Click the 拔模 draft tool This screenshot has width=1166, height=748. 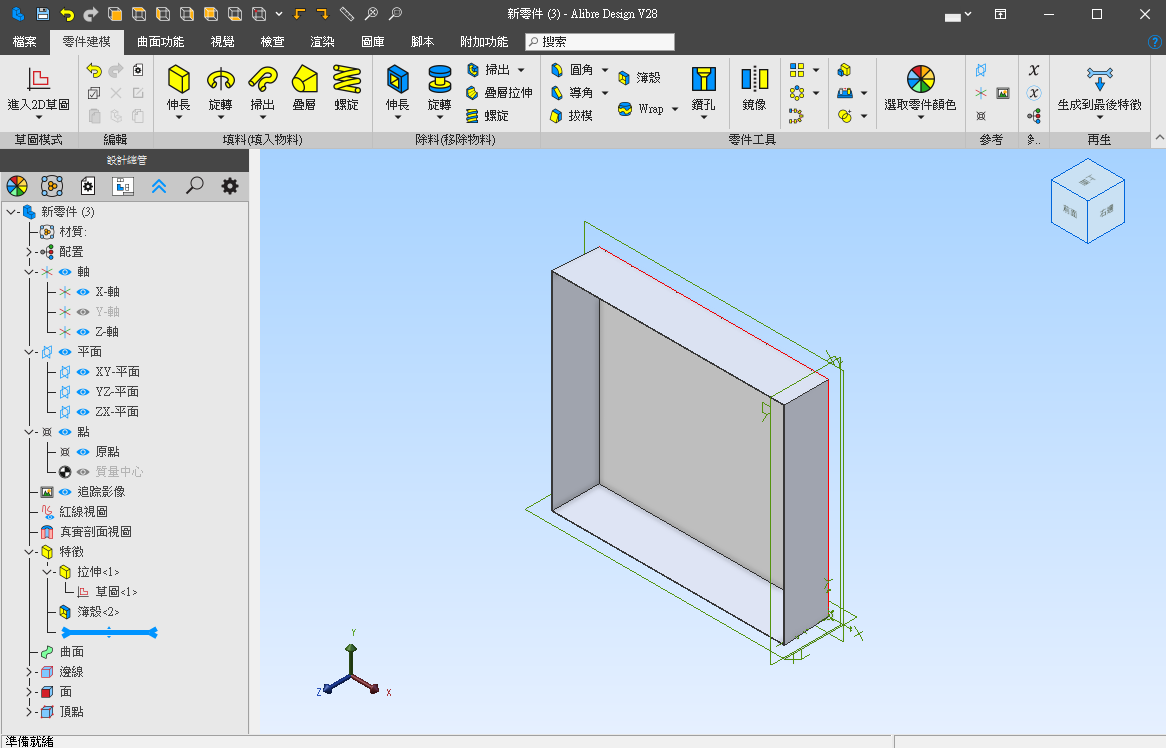pyautogui.click(x=572, y=116)
